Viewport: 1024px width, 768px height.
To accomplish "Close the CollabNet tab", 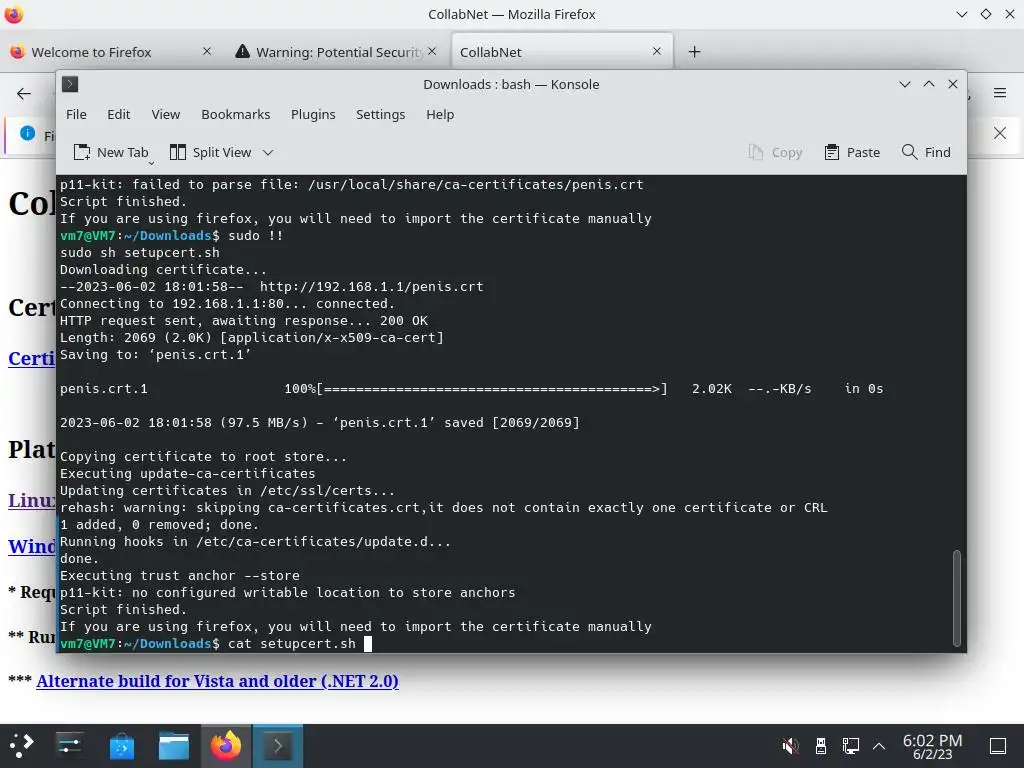I will (x=657, y=51).
